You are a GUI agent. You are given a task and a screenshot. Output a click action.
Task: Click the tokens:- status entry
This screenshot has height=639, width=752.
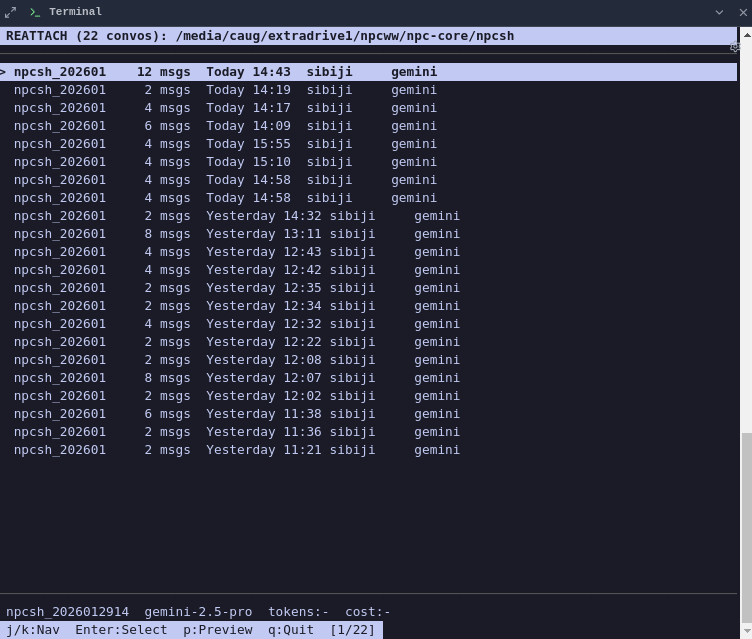click(x=298, y=612)
